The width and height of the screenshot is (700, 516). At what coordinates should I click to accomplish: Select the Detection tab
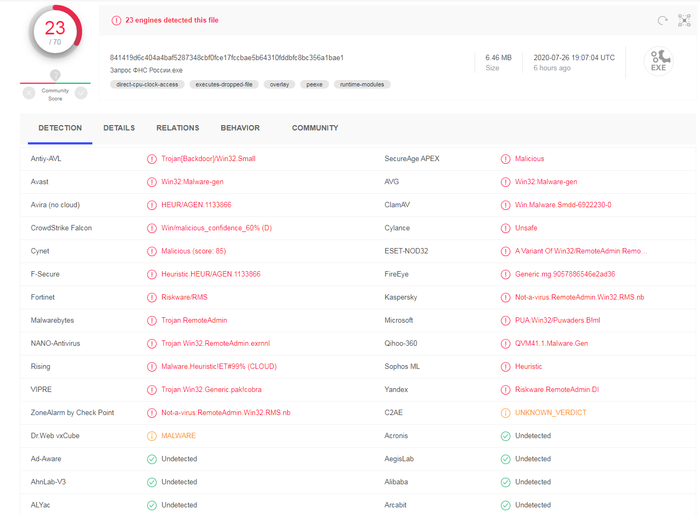click(x=60, y=128)
